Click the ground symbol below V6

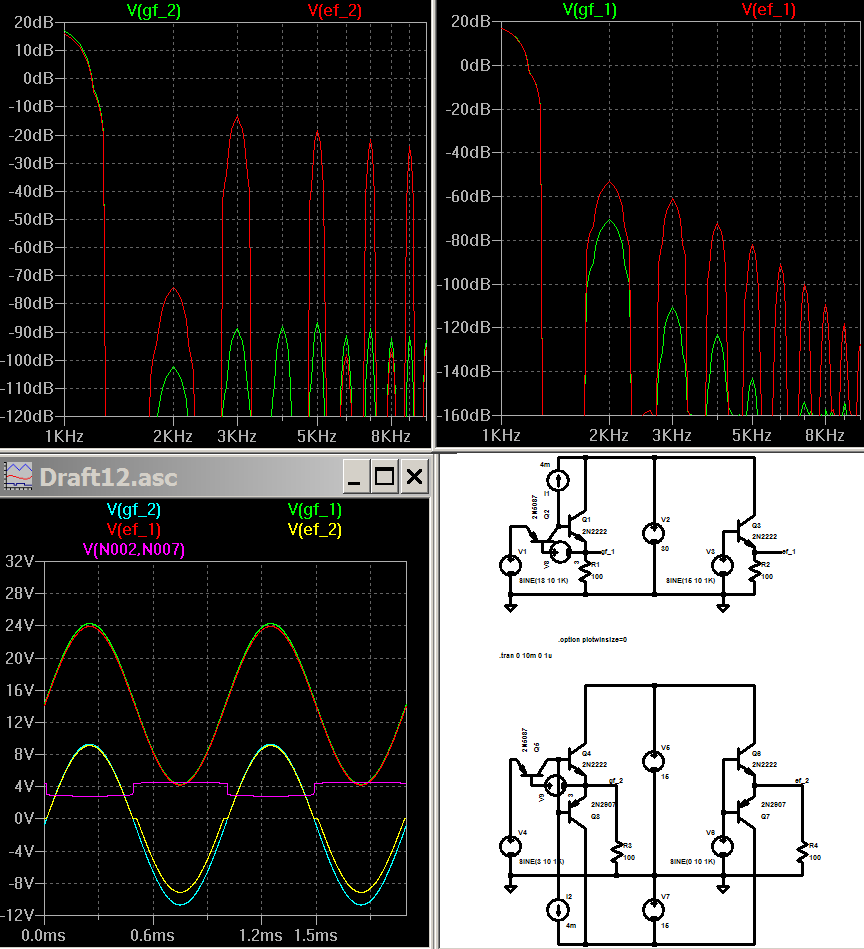[x=722, y=888]
